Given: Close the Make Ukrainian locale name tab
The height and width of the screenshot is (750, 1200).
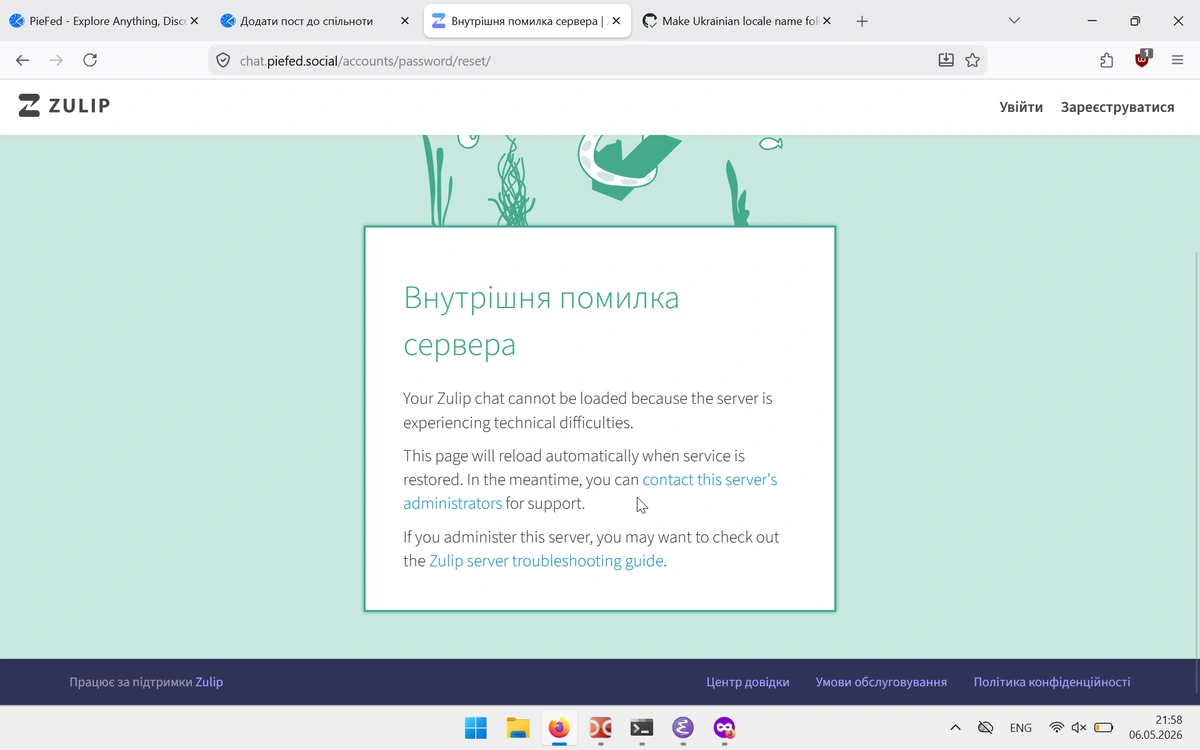Looking at the screenshot, I should coord(826,21).
